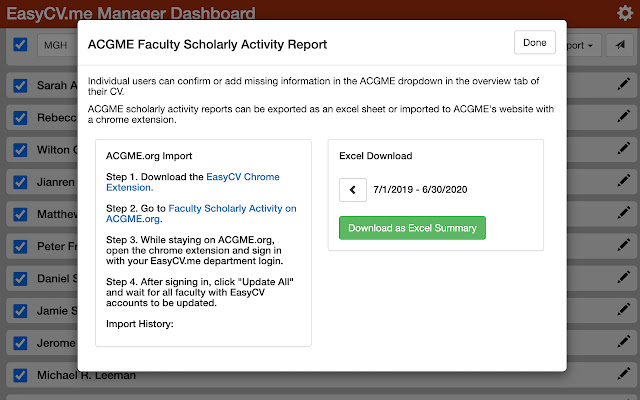Uncheck the checkbox for Matthew
The width and height of the screenshot is (640, 400).
pyautogui.click(x=20, y=214)
